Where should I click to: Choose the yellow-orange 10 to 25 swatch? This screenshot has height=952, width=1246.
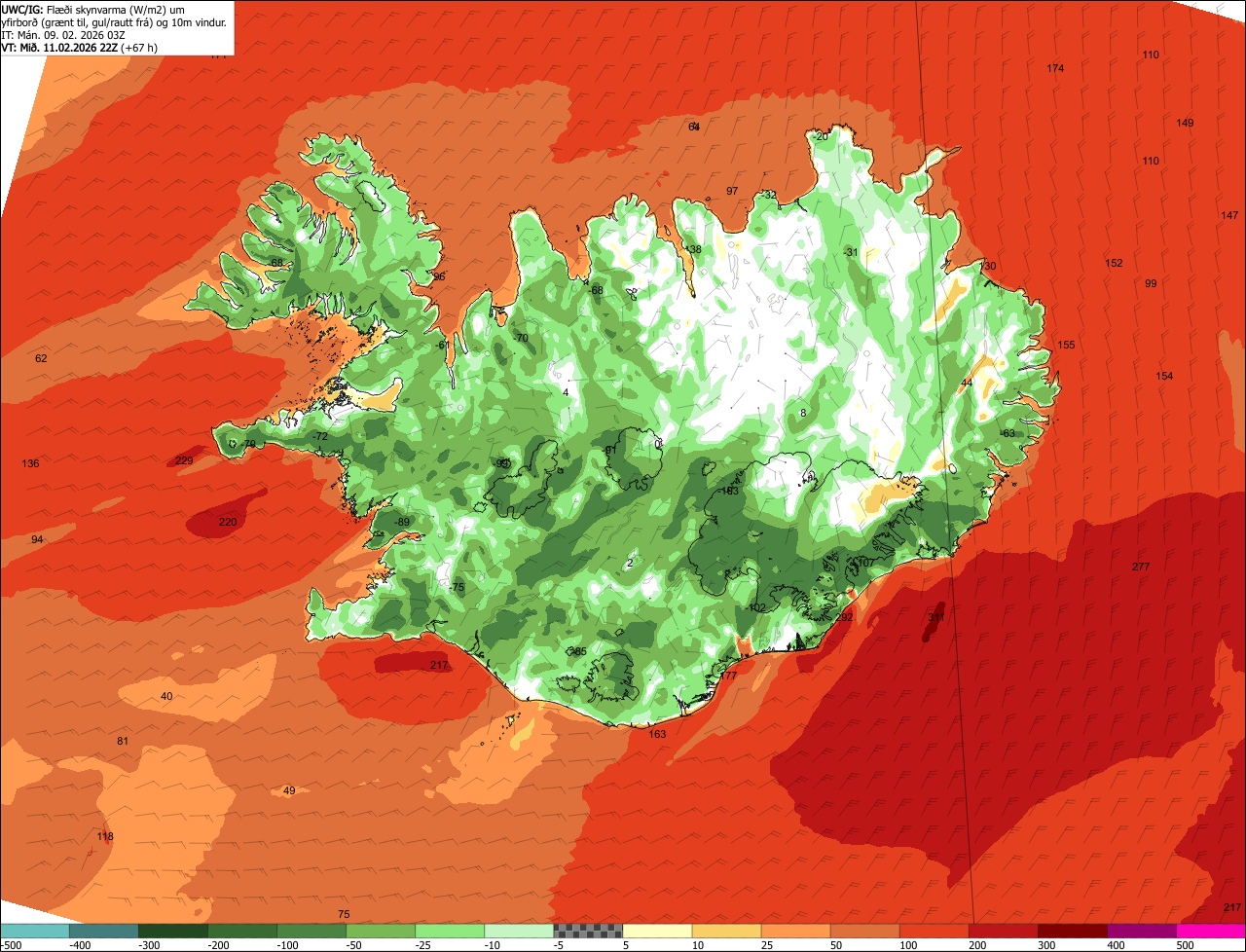pos(726,931)
